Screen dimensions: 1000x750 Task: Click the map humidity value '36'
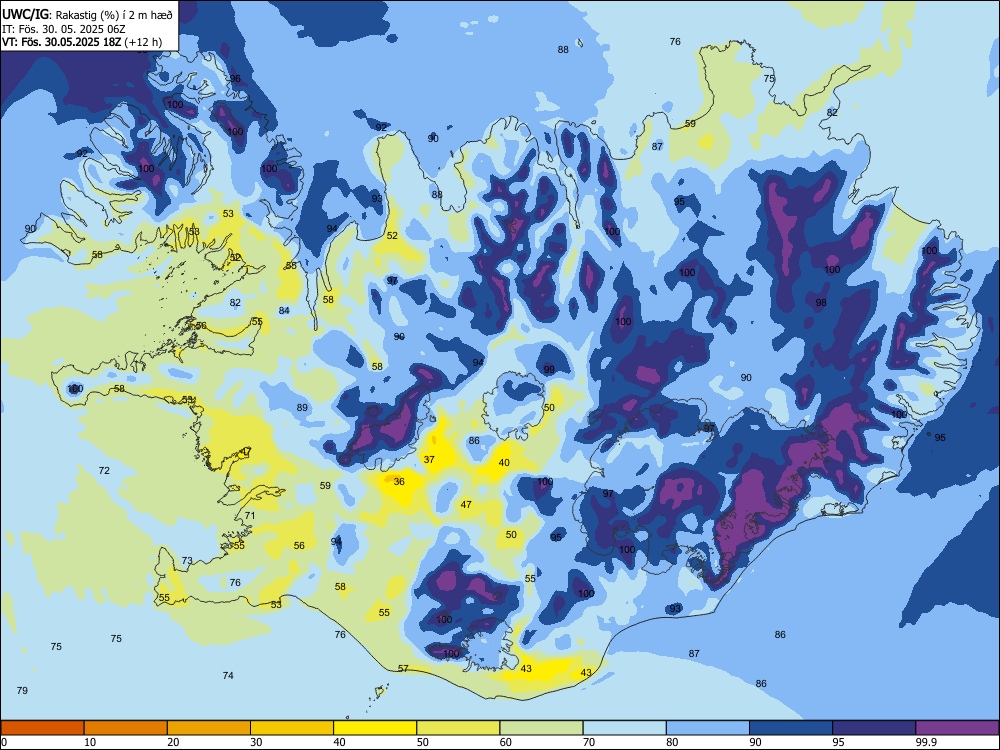399,482
